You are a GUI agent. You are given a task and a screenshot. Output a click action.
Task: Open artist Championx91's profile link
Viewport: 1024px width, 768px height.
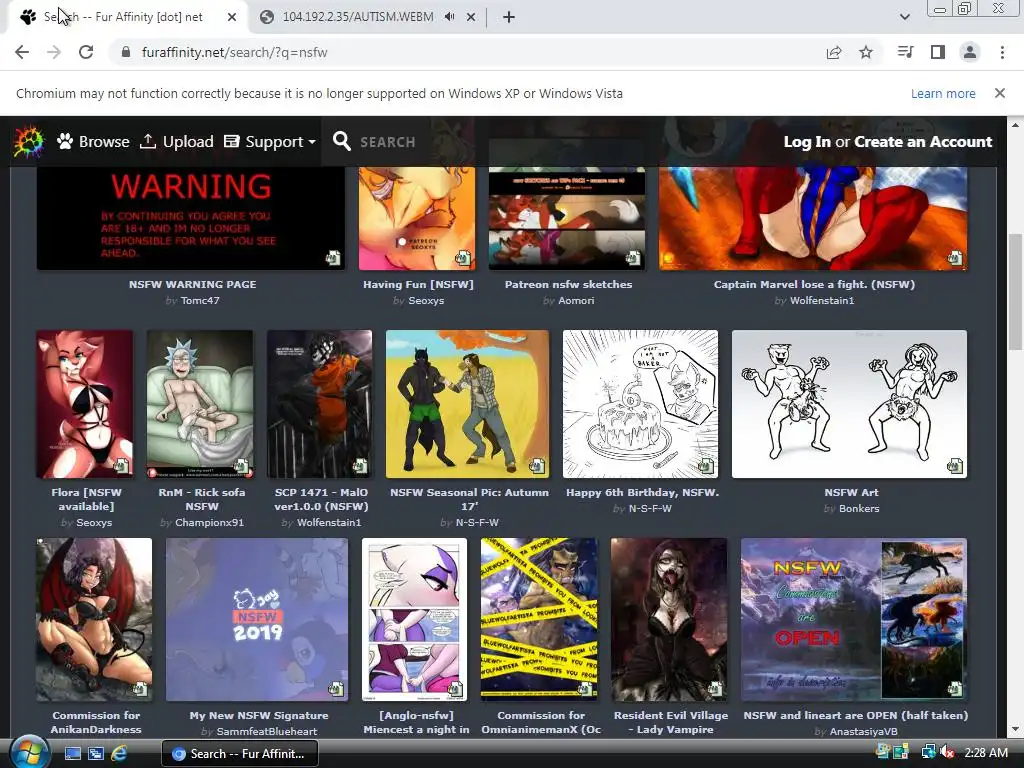point(209,522)
